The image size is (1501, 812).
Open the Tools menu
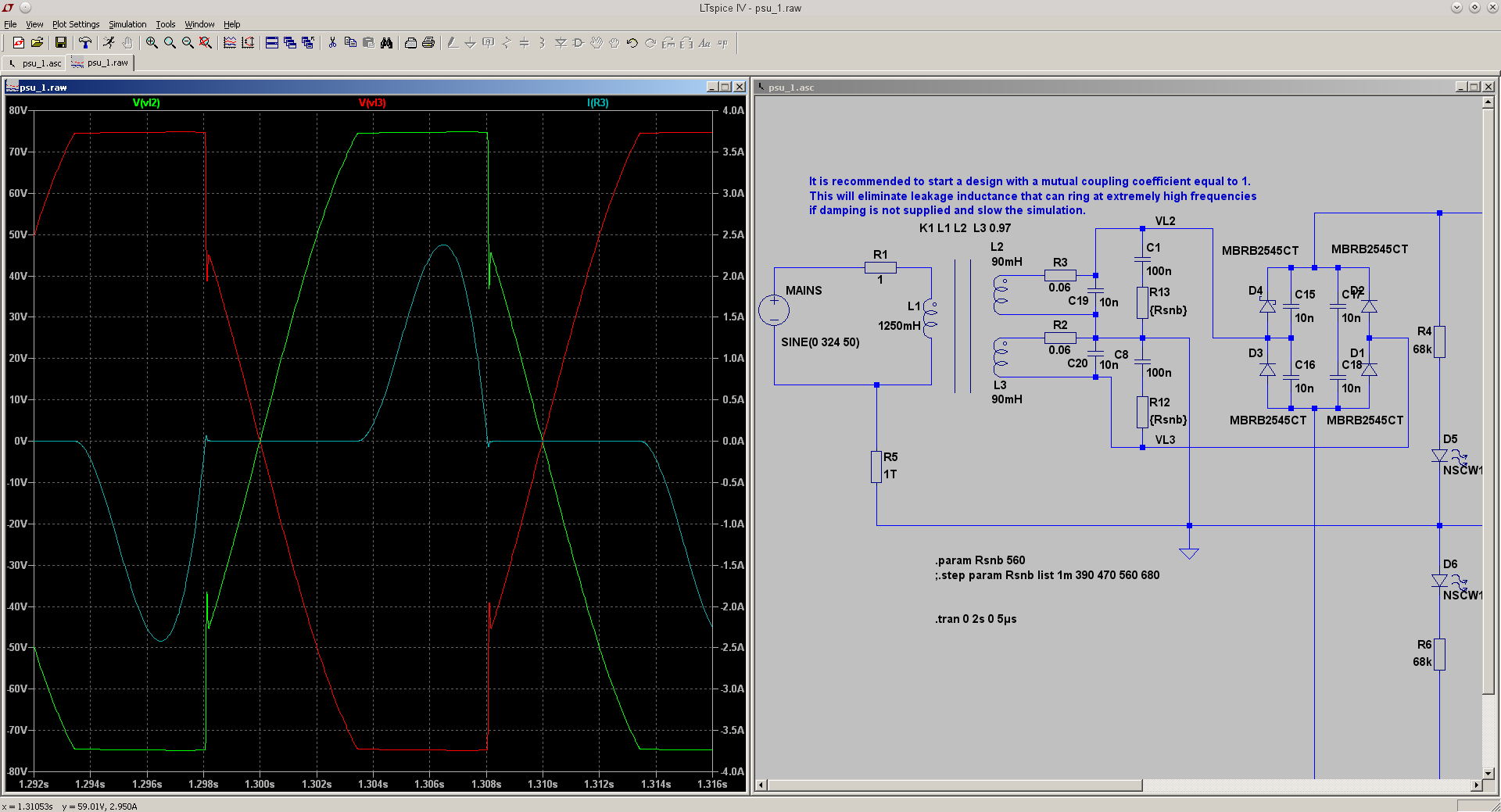pyautogui.click(x=166, y=24)
